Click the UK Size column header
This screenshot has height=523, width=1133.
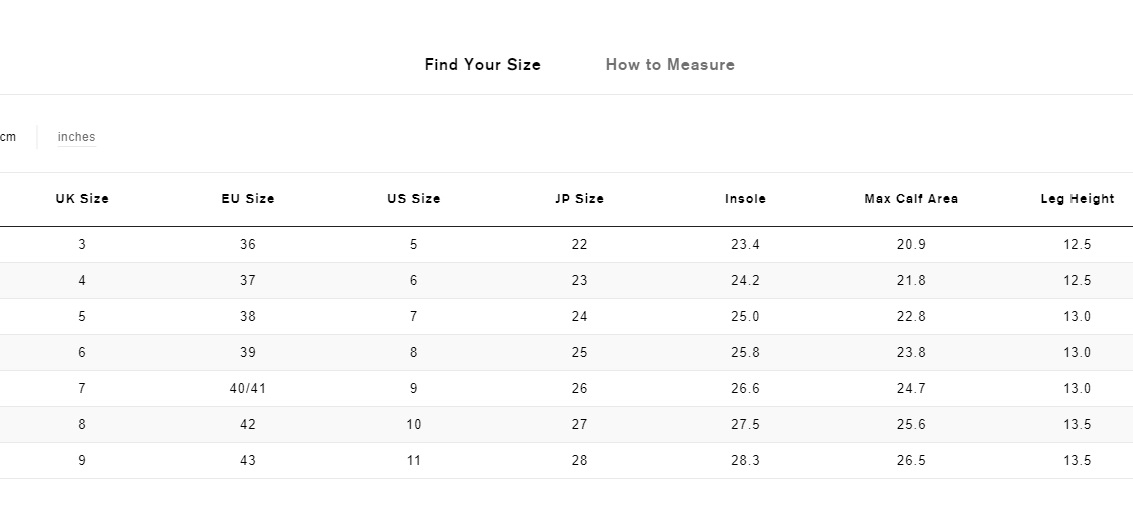(82, 199)
